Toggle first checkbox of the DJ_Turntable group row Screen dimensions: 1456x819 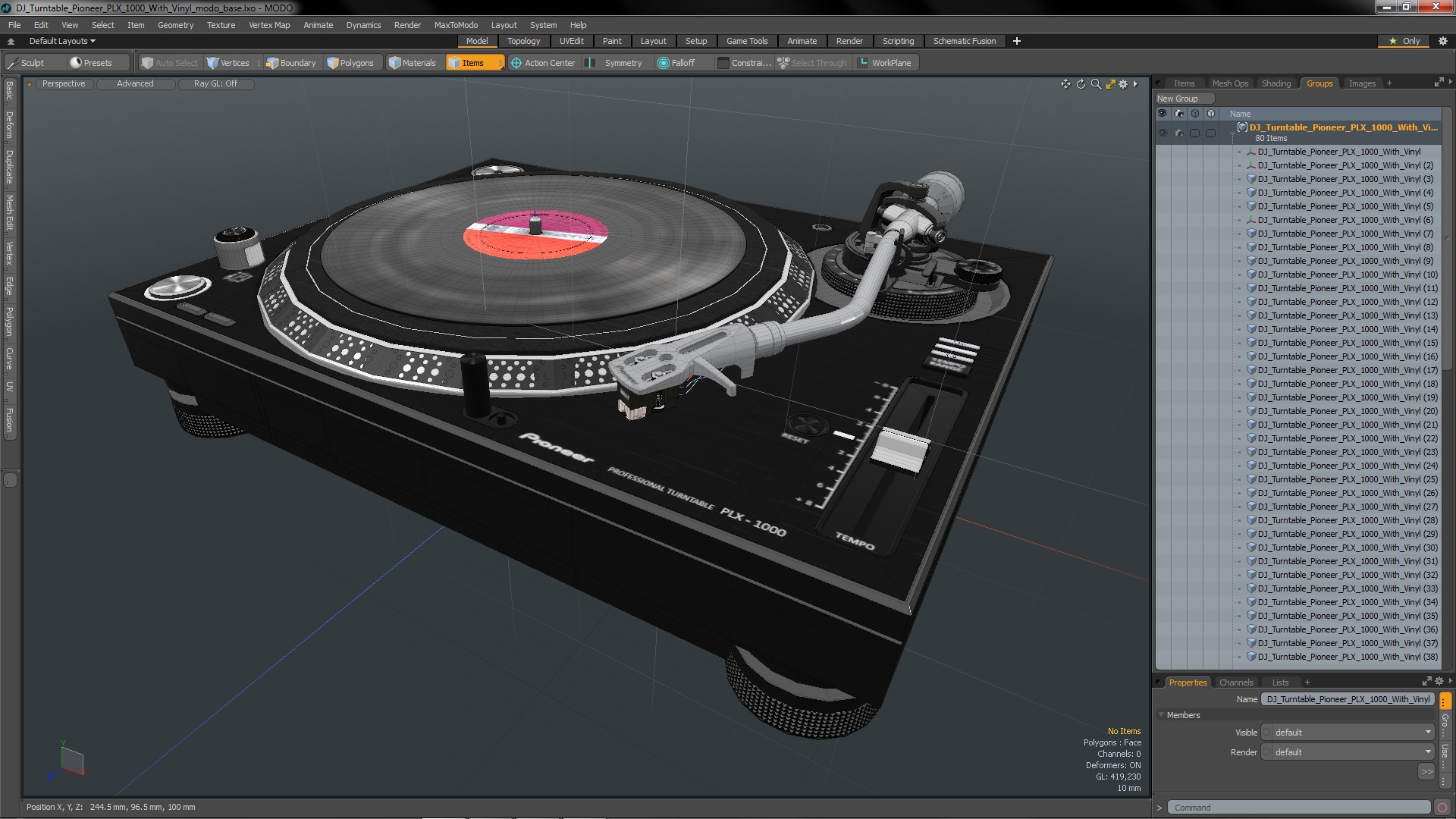click(1194, 133)
